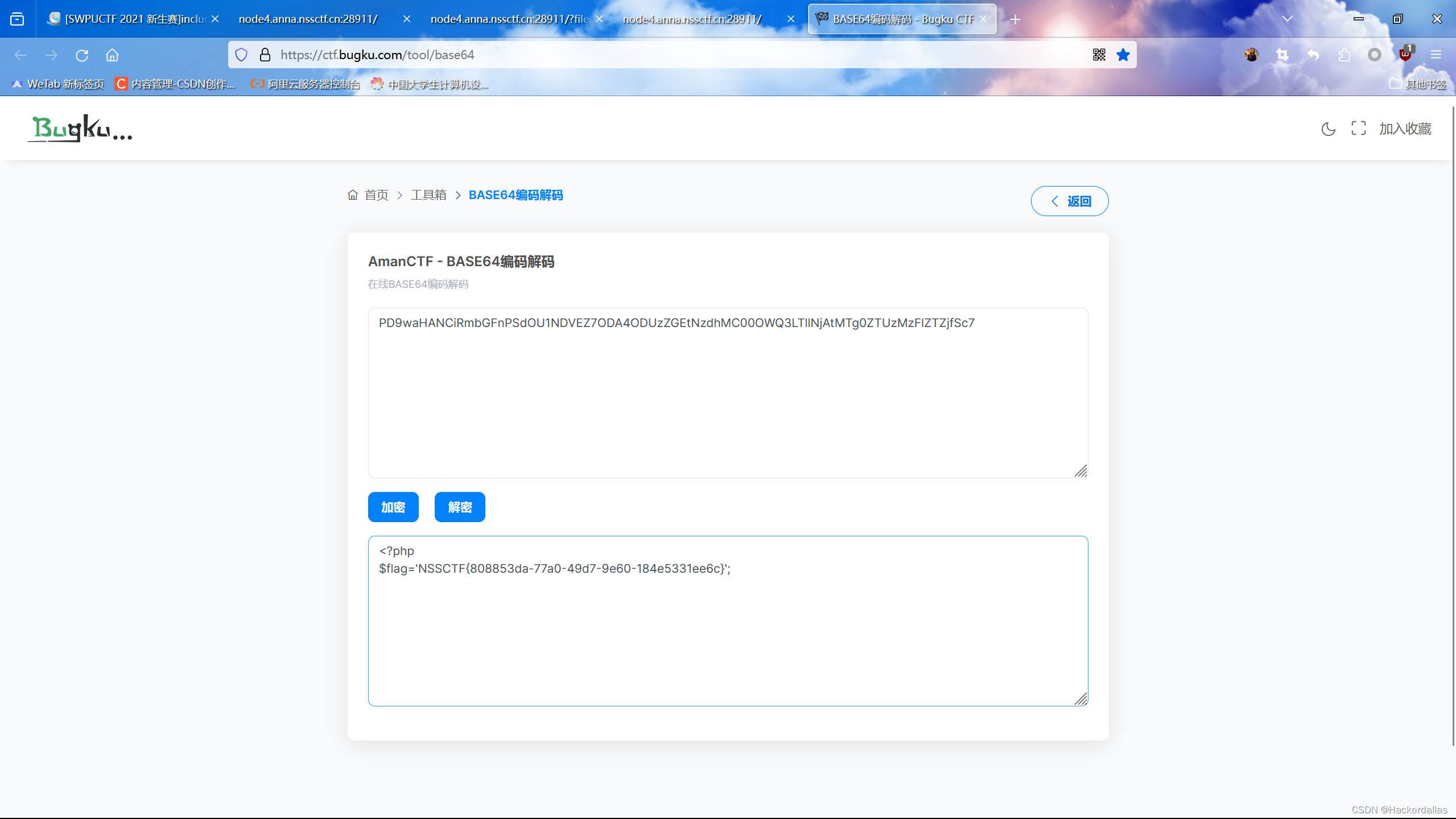This screenshot has height=819, width=1456.
Task: Toggle the bookmark star for this page
Action: click(x=1123, y=55)
